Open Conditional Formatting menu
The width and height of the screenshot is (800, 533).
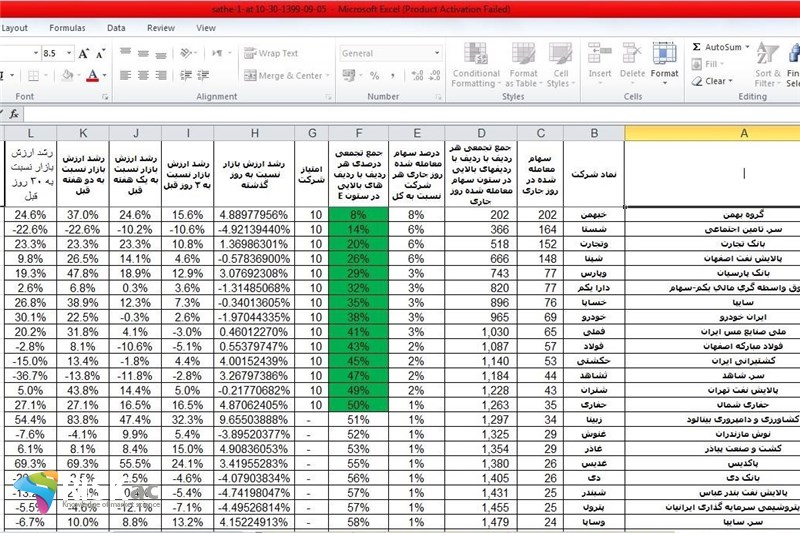[475, 65]
